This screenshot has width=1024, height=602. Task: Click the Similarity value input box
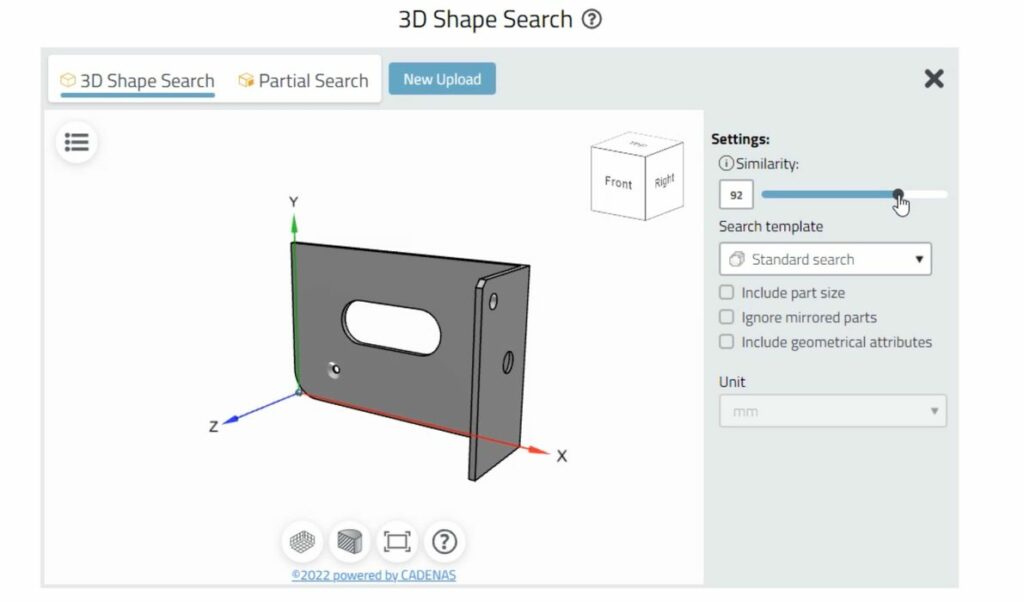tap(736, 195)
